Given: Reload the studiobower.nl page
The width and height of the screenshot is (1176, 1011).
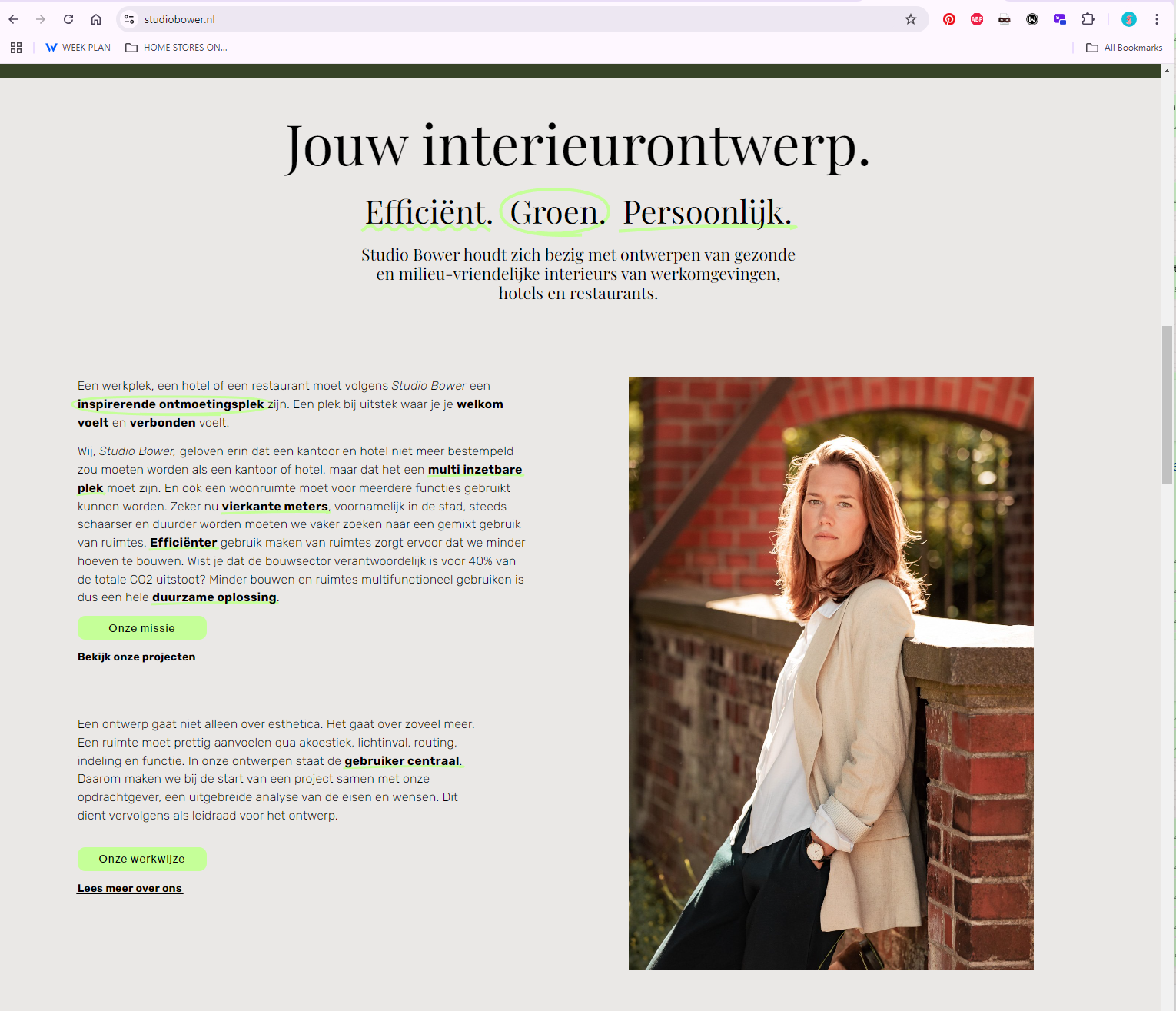Looking at the screenshot, I should pyautogui.click(x=68, y=19).
